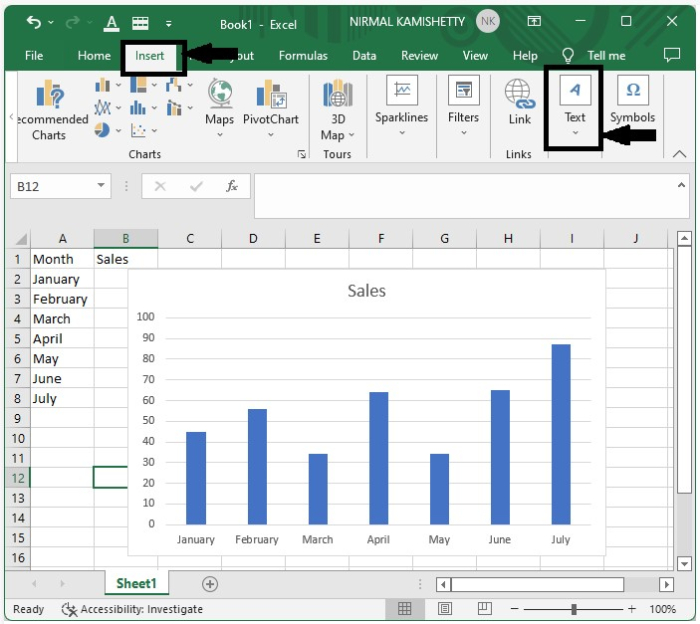This screenshot has height=624, width=700.
Task: Click the insert function fx icon
Action: [x=232, y=186]
